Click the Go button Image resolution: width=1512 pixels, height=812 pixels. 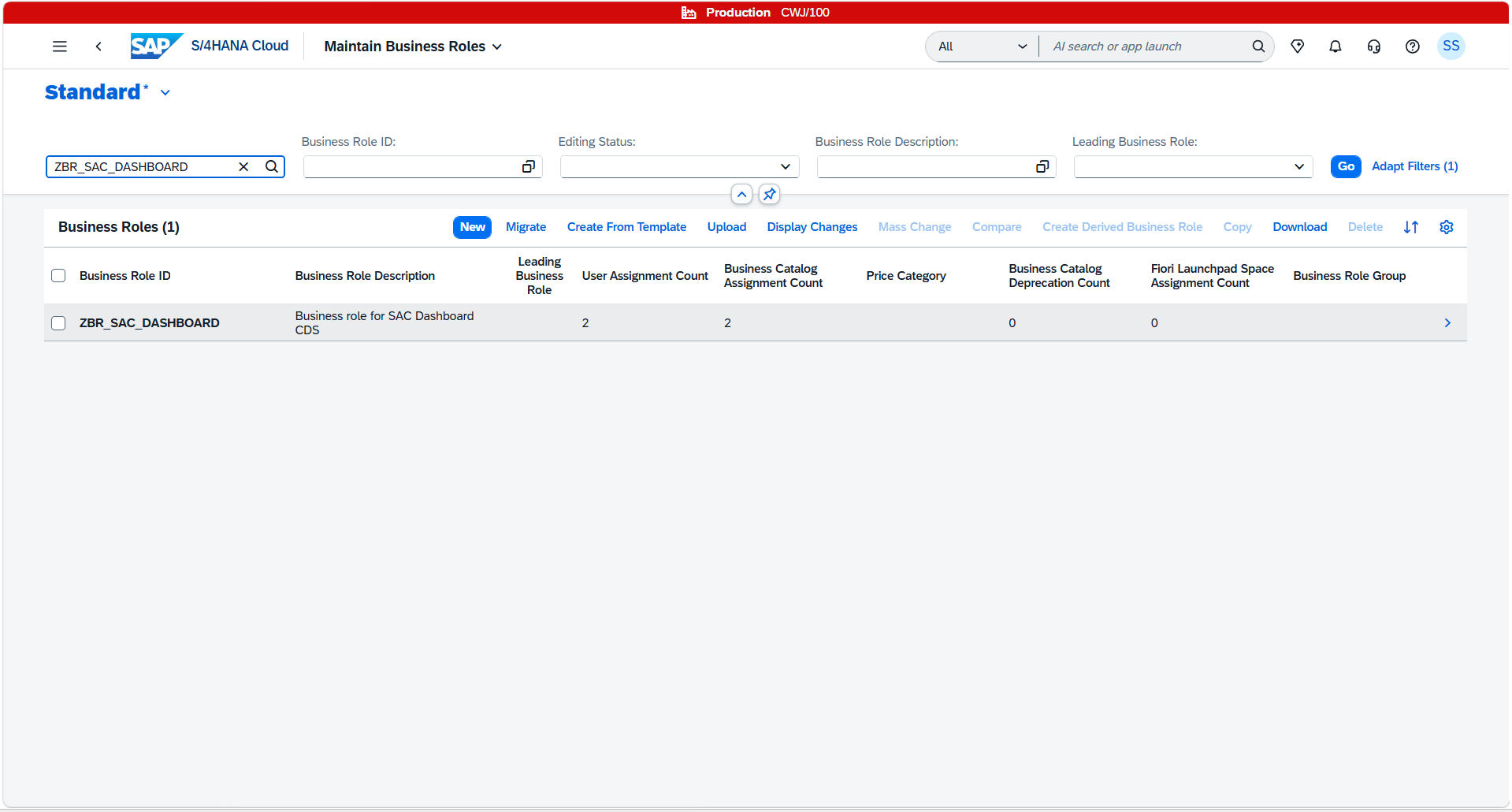pos(1346,166)
